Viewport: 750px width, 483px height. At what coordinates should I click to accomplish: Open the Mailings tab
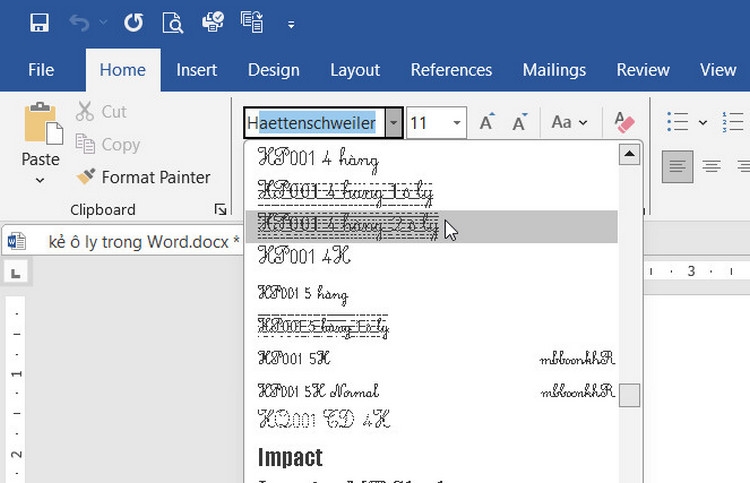click(554, 70)
